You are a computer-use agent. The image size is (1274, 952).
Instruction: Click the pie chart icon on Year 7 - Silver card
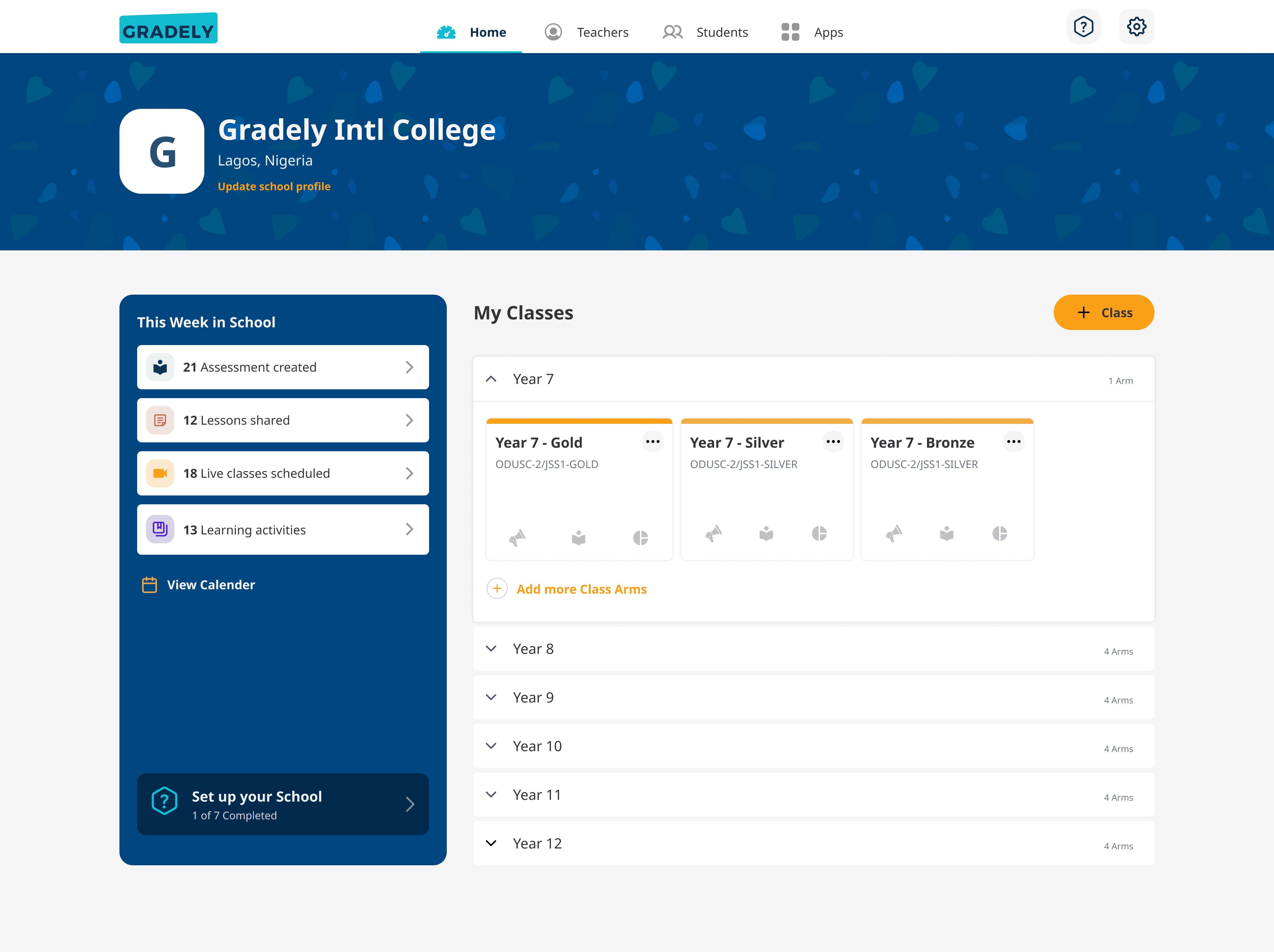818,533
